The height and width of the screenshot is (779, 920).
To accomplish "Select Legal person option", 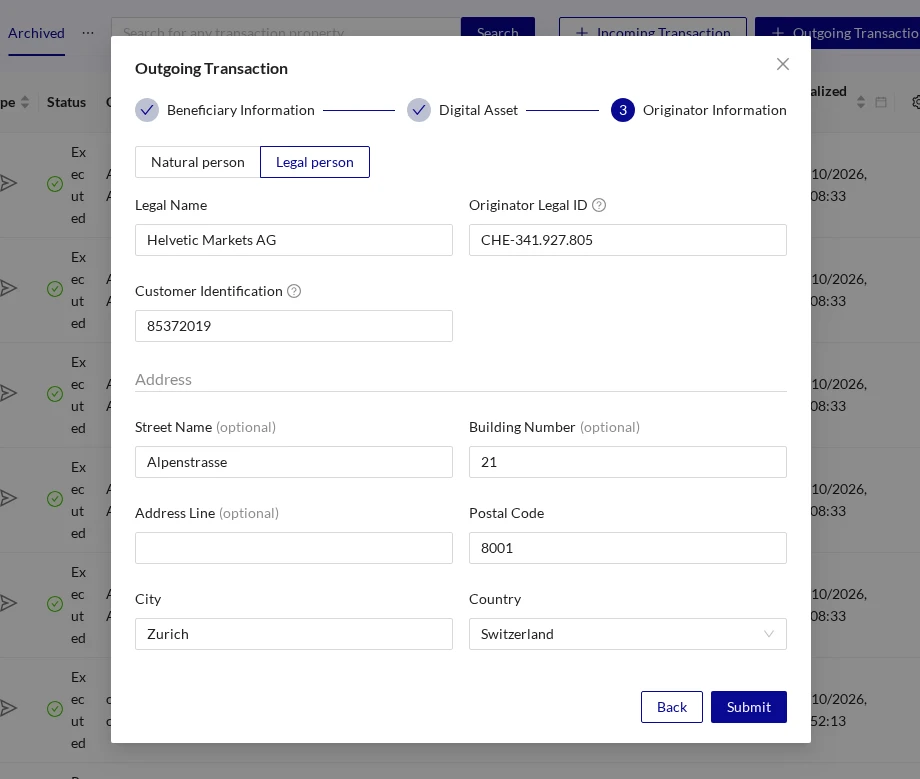I will (x=314, y=162).
